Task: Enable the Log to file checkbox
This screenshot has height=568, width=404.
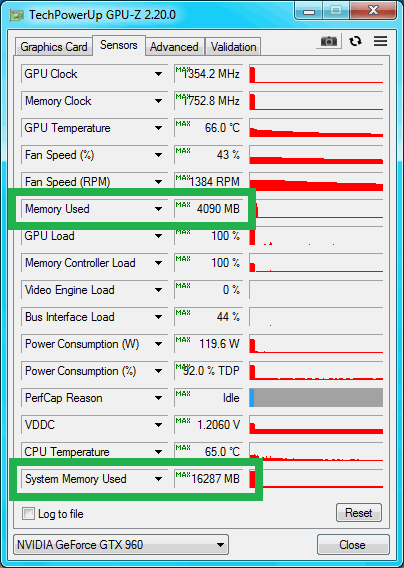Action: pyautogui.click(x=28, y=514)
